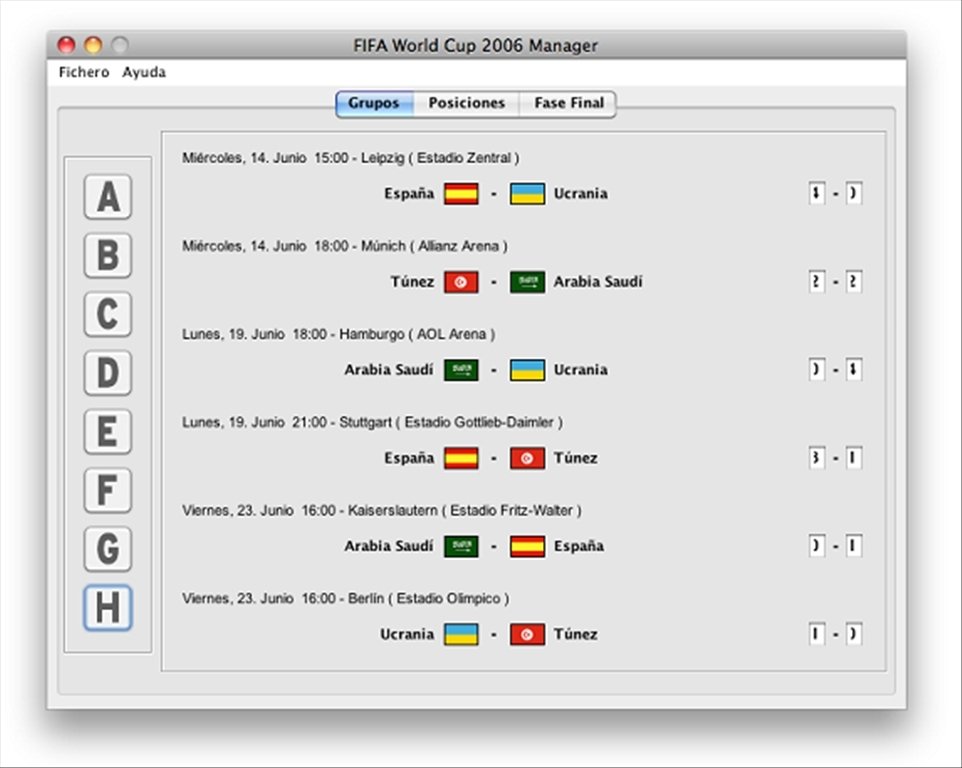Edit Túnez score in España - Túnez match
The width and height of the screenshot is (962, 768).
854,458
